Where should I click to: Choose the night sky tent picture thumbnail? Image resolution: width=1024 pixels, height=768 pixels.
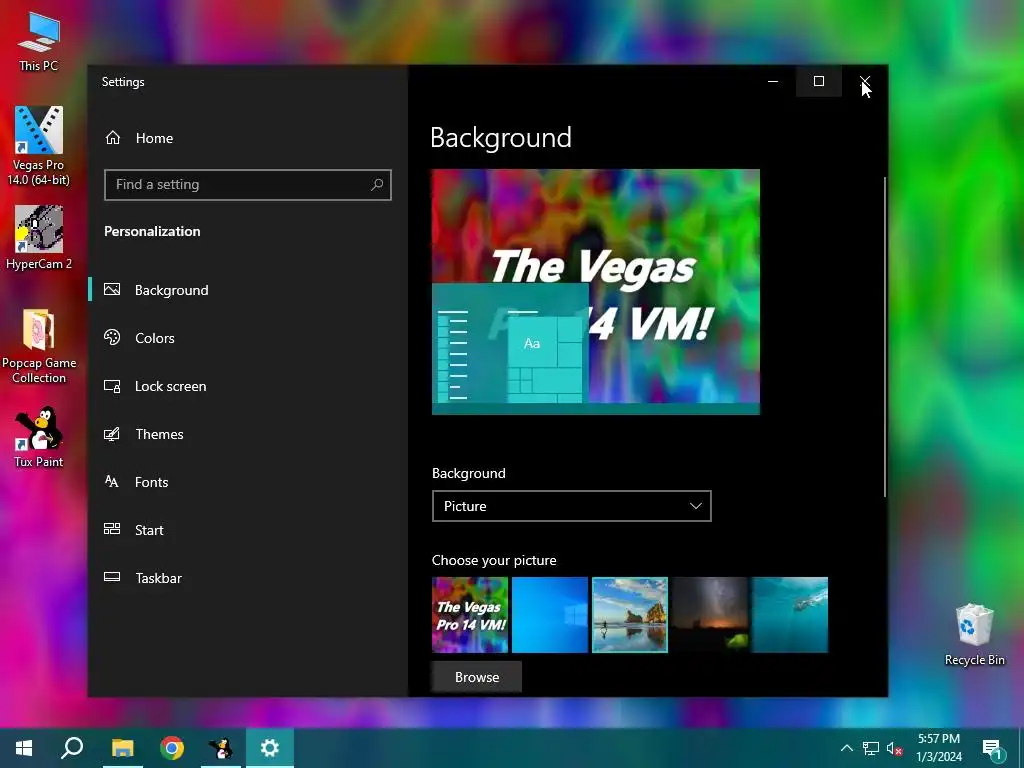click(710, 615)
